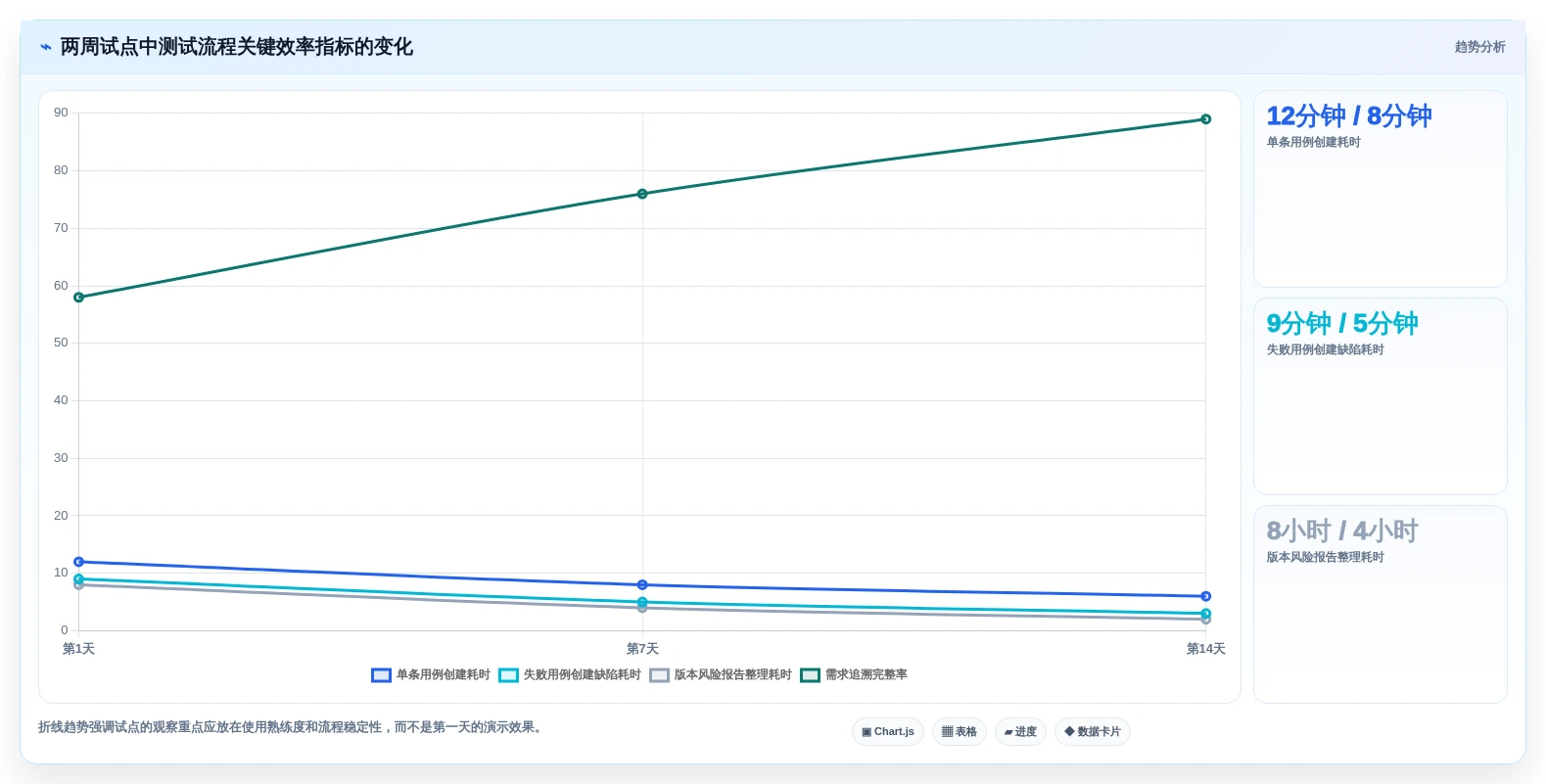Click the 数据卡片 tag button
The height and width of the screenshot is (784, 1546).
tap(1093, 732)
